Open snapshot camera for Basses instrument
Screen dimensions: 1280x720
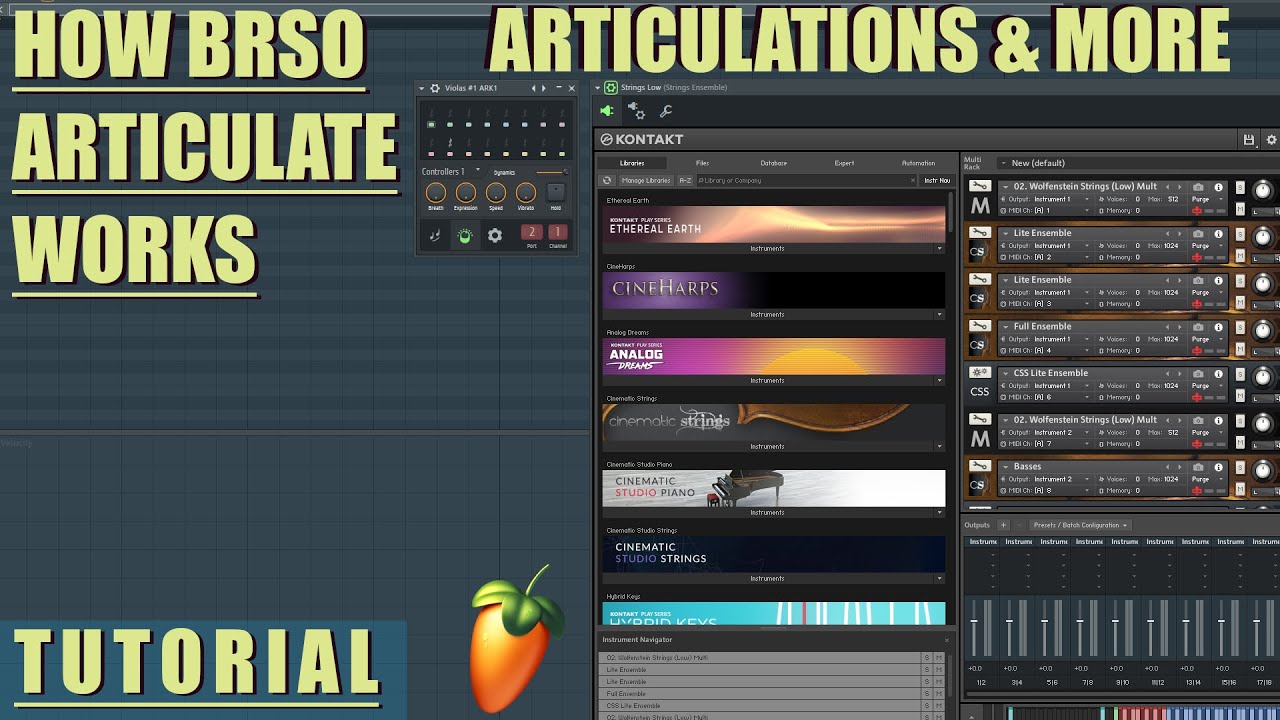pyautogui.click(x=1198, y=467)
